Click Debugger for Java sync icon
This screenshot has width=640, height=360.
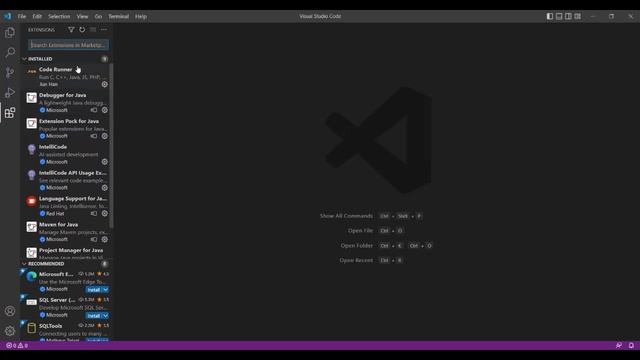(94, 110)
